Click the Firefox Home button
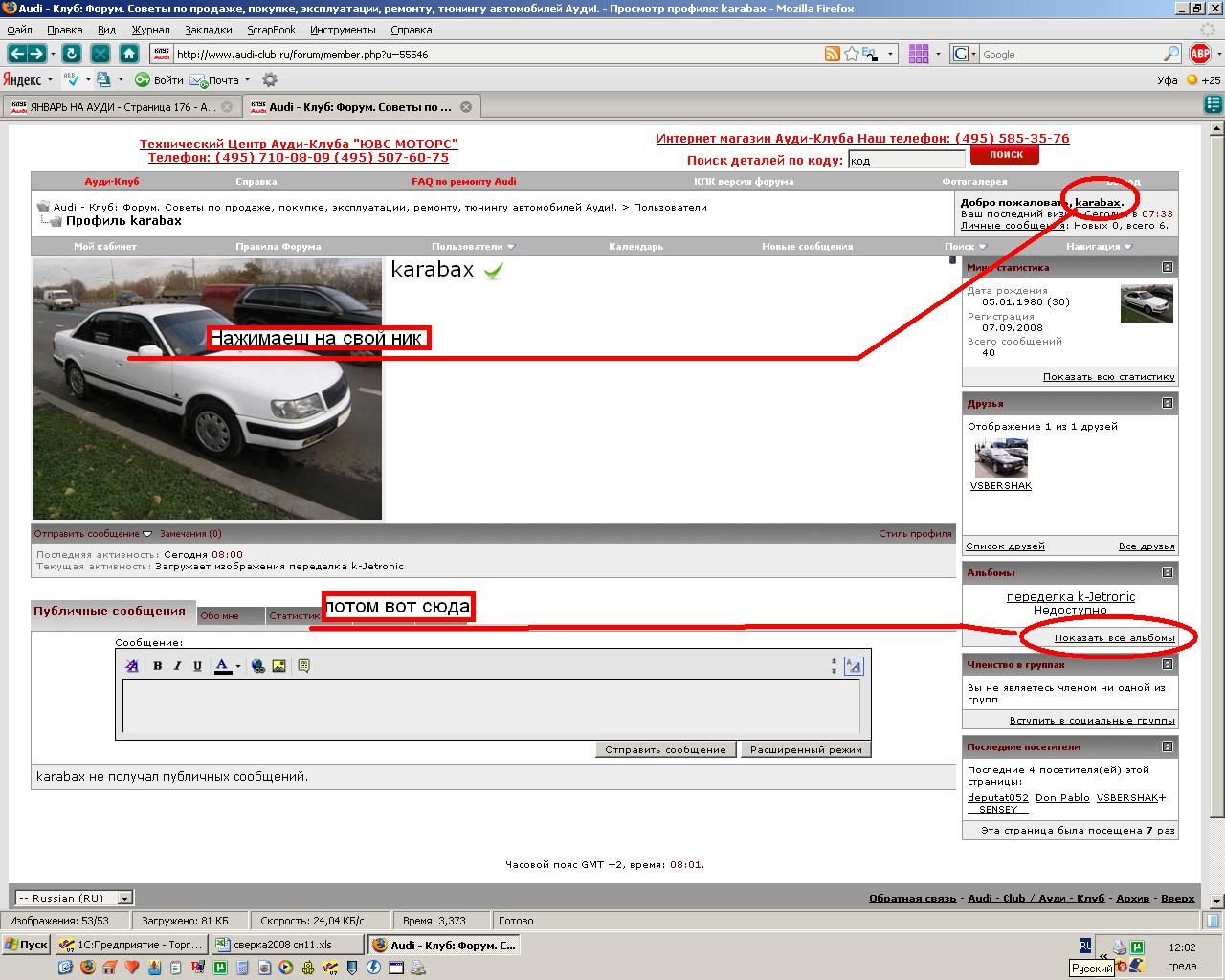1225x980 pixels. point(128,54)
